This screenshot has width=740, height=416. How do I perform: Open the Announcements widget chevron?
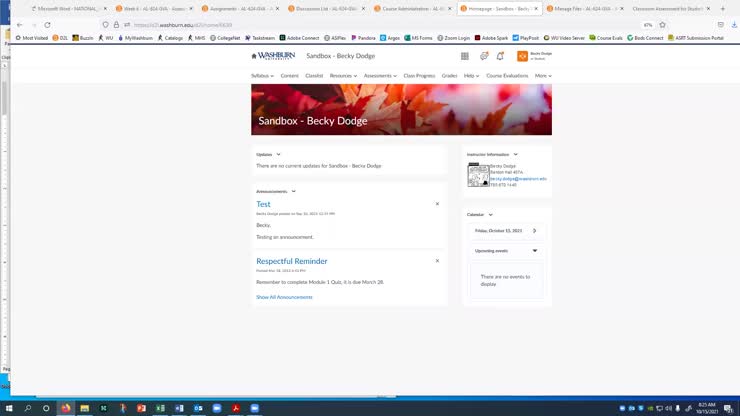(x=294, y=191)
